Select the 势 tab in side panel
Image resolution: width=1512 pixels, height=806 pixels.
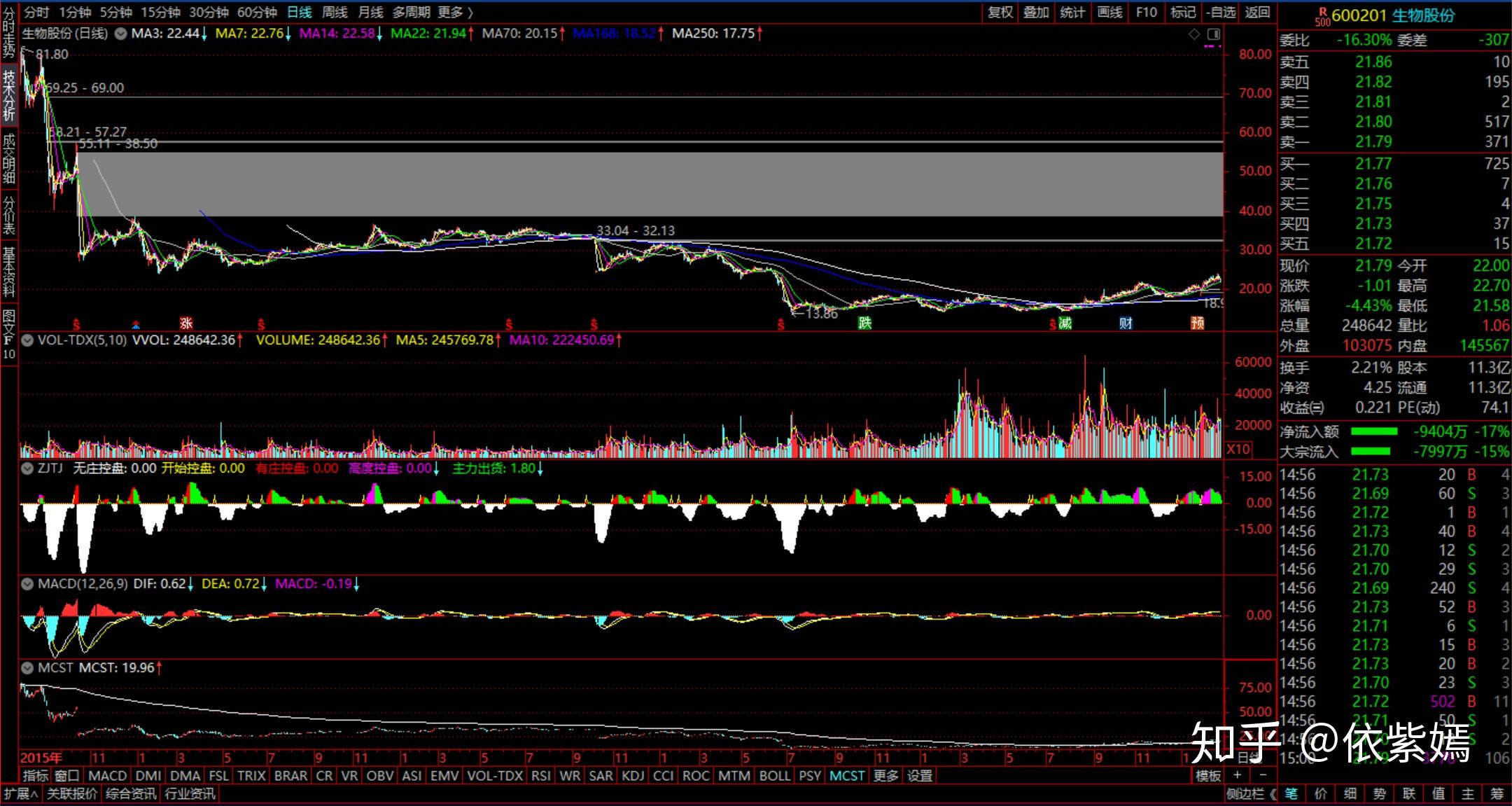click(1379, 793)
